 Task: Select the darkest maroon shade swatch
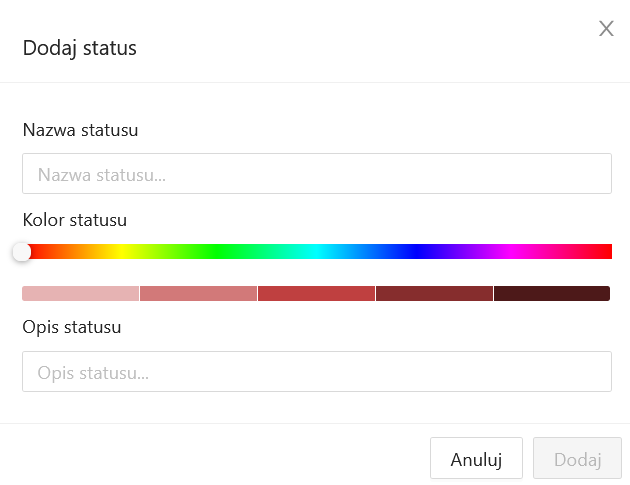point(552,293)
